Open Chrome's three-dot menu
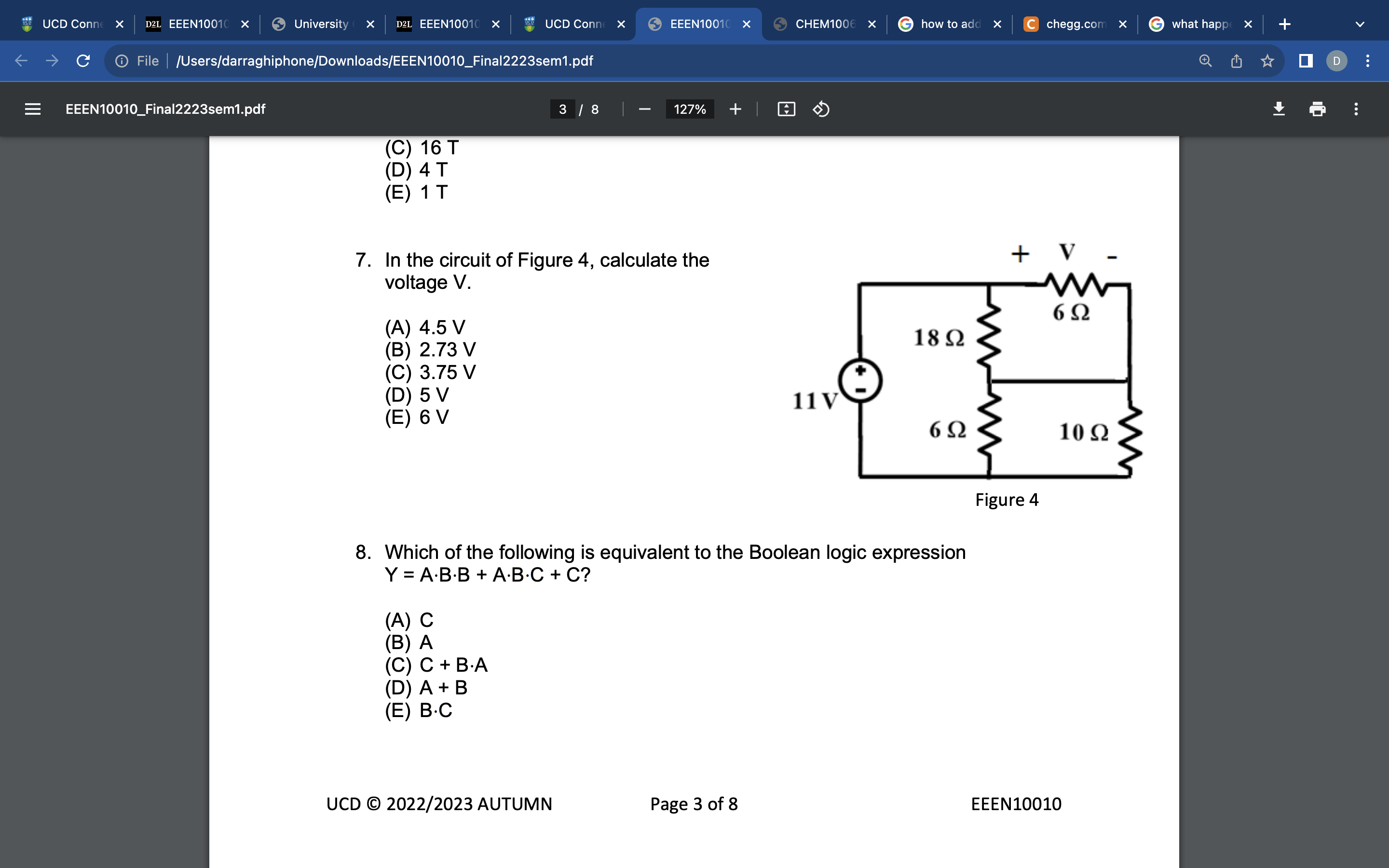1389x868 pixels. 1368,61
